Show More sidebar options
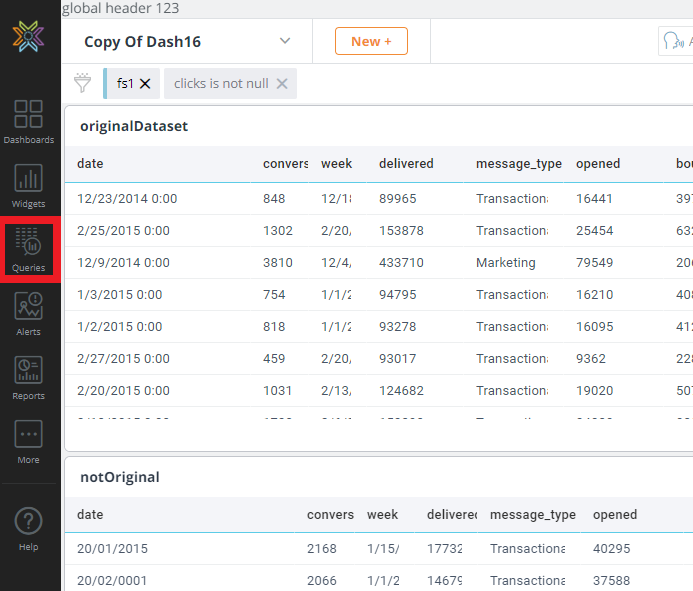Screen dimensions: 693x591 point(28,441)
